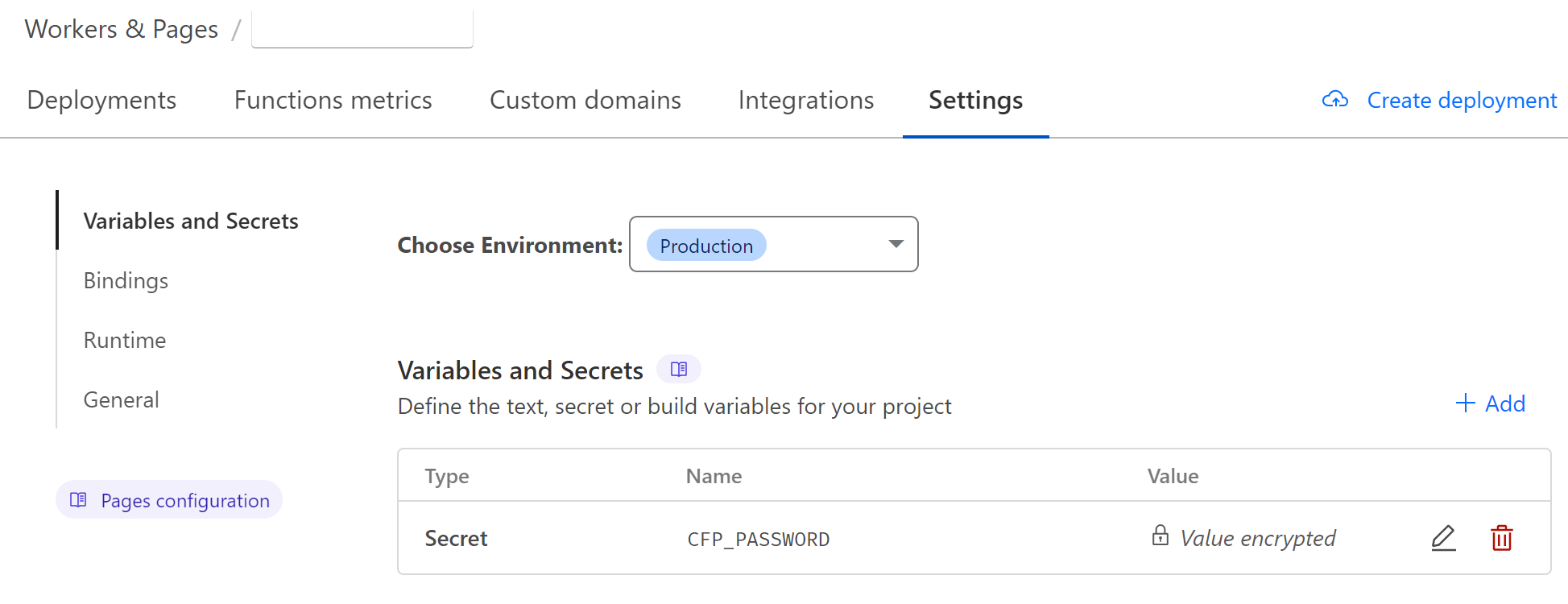Open the Choose Environment dropdown arrow

point(896,244)
